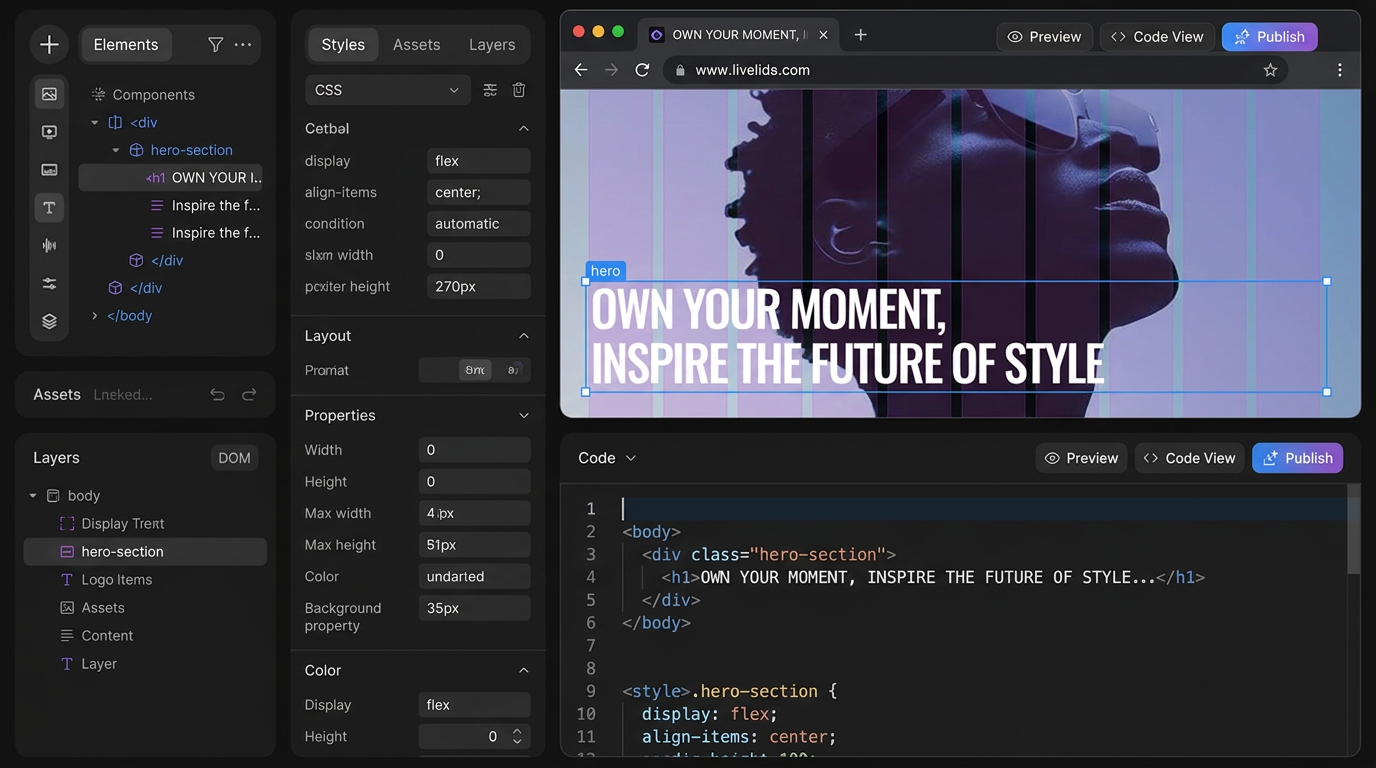Select the Logo Items layer
This screenshot has height=768, width=1376.
(x=106, y=580)
